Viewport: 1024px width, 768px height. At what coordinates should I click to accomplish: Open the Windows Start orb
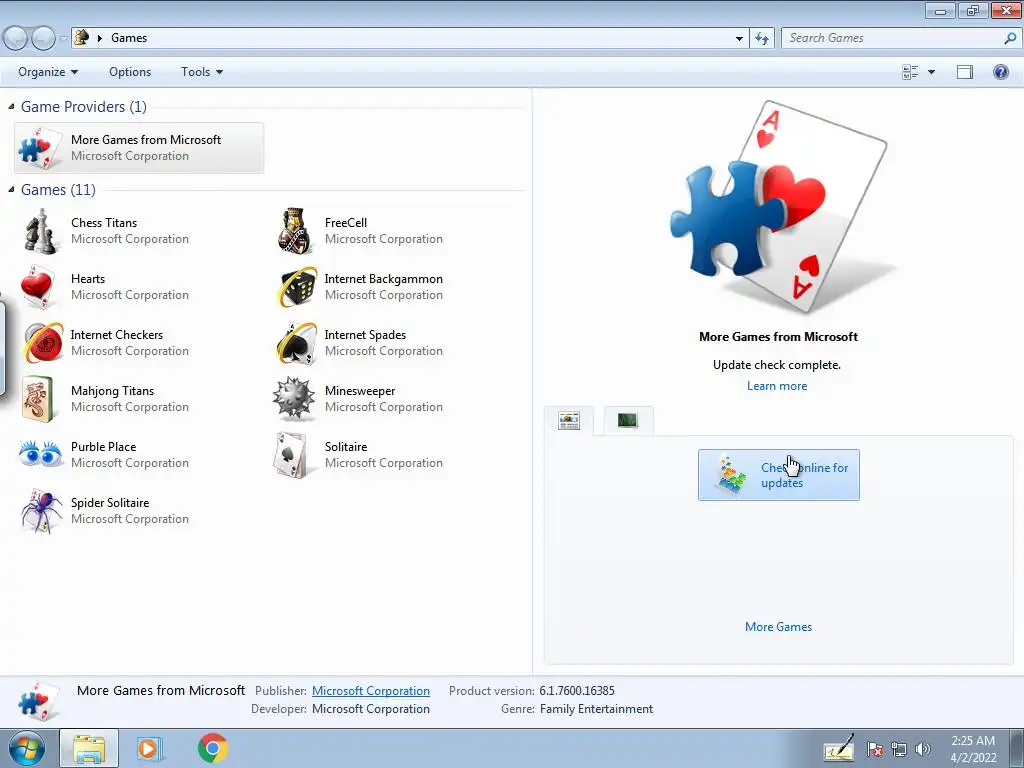[x=26, y=748]
